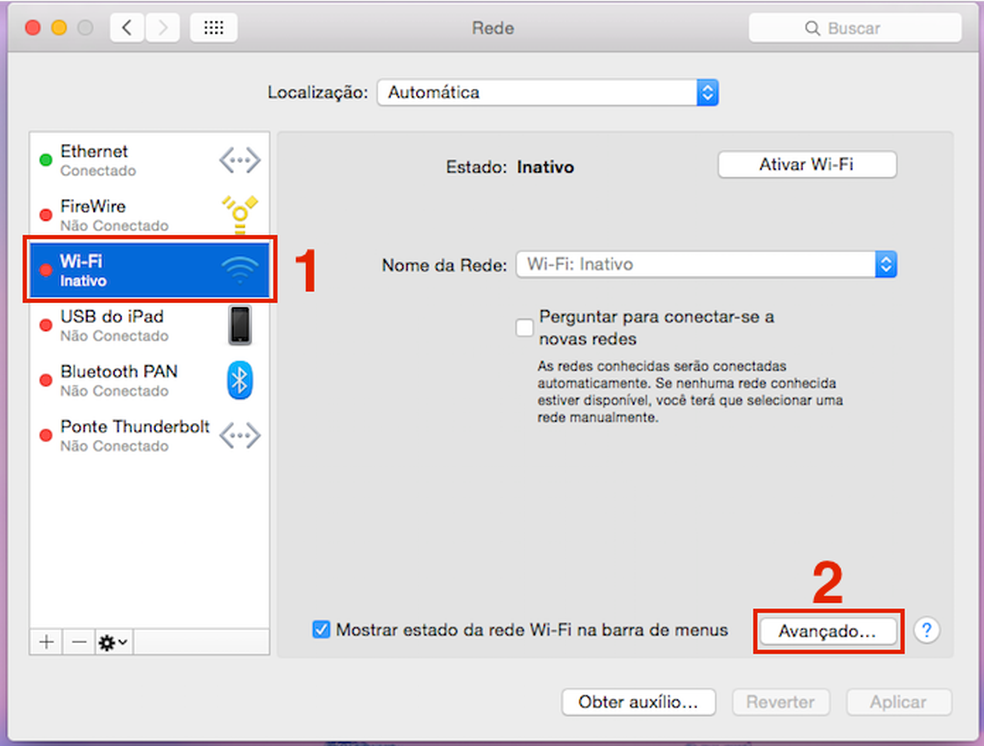Click the magnifier icon in search field
This screenshot has height=746, width=984.
(x=812, y=28)
